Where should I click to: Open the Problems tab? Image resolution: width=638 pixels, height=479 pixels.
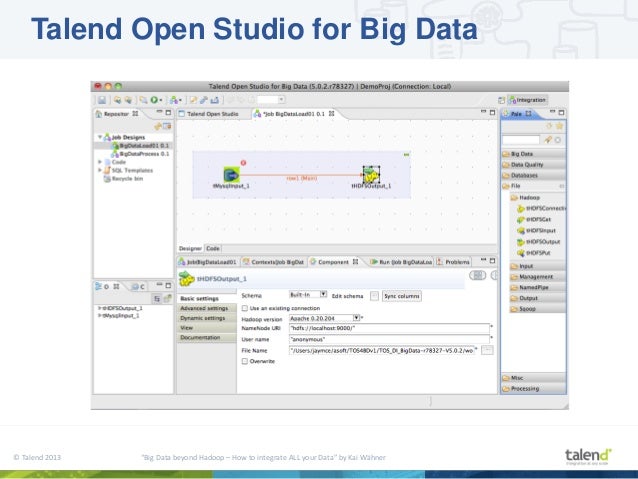coord(452,262)
